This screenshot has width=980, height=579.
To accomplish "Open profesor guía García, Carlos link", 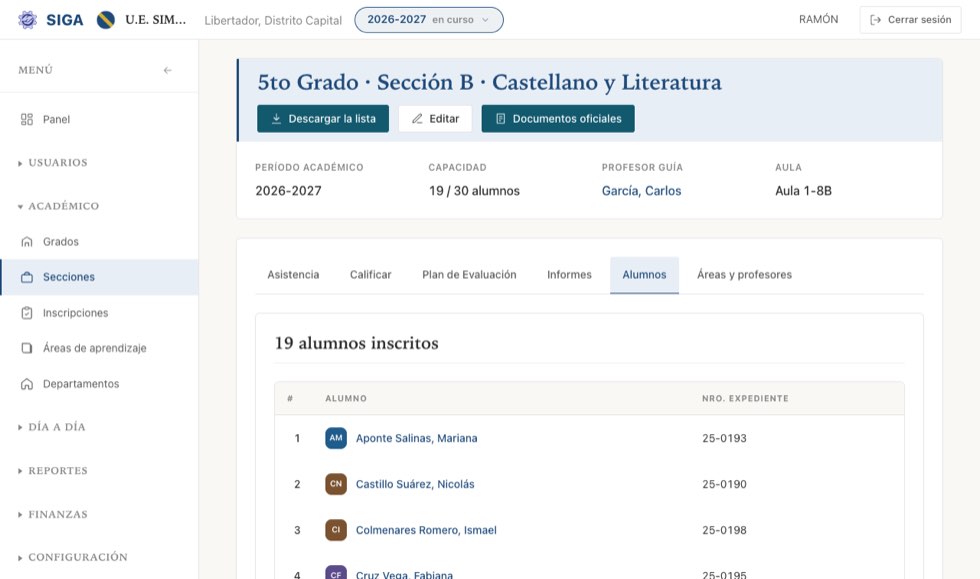I will click(641, 191).
